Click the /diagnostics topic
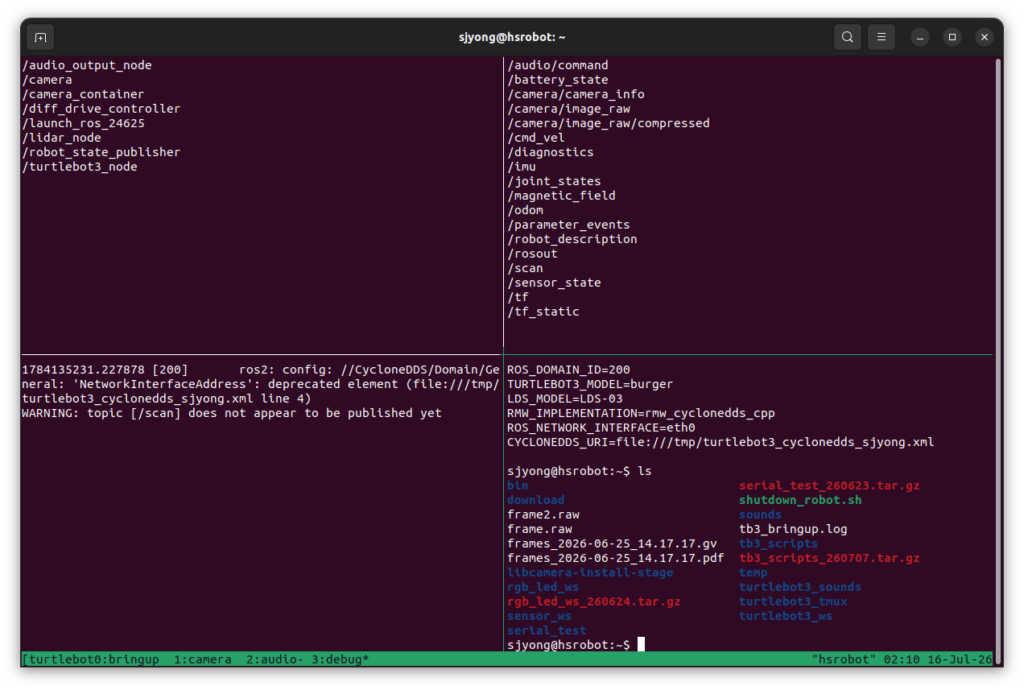Screen dimensions: 1024x690 tap(551, 152)
